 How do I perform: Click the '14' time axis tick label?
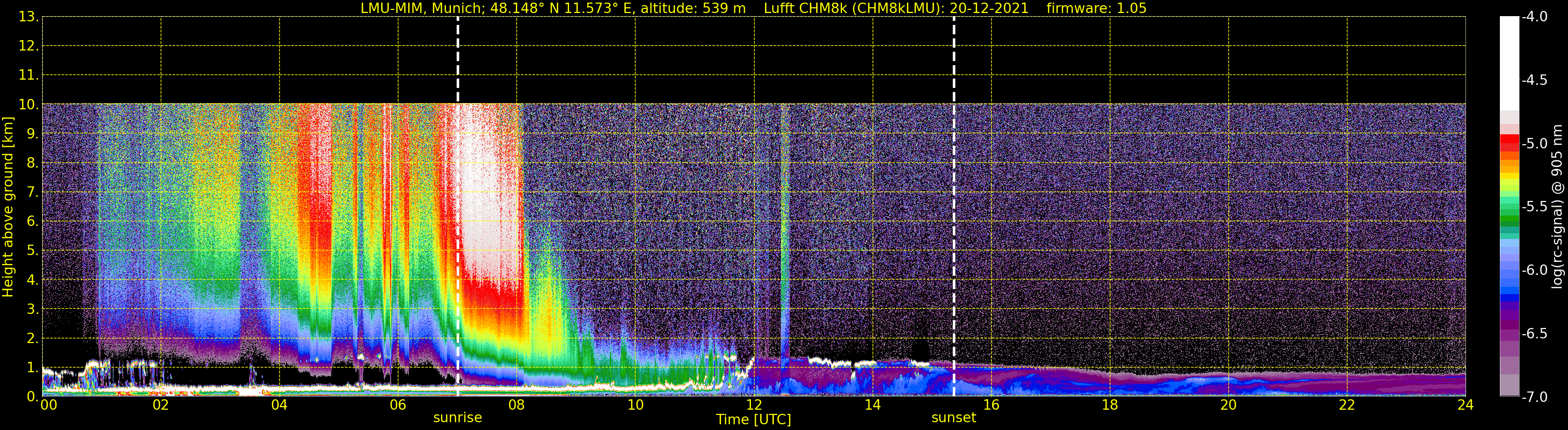(872, 405)
